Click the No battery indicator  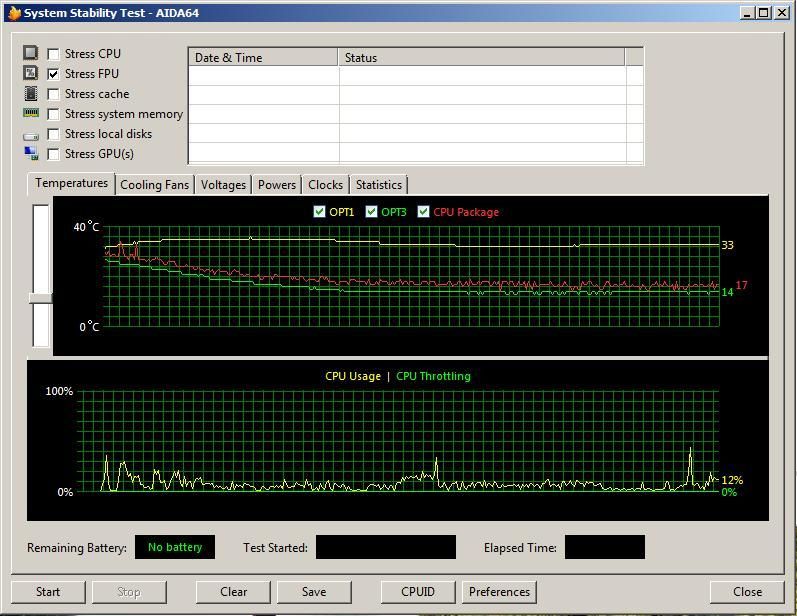175,547
